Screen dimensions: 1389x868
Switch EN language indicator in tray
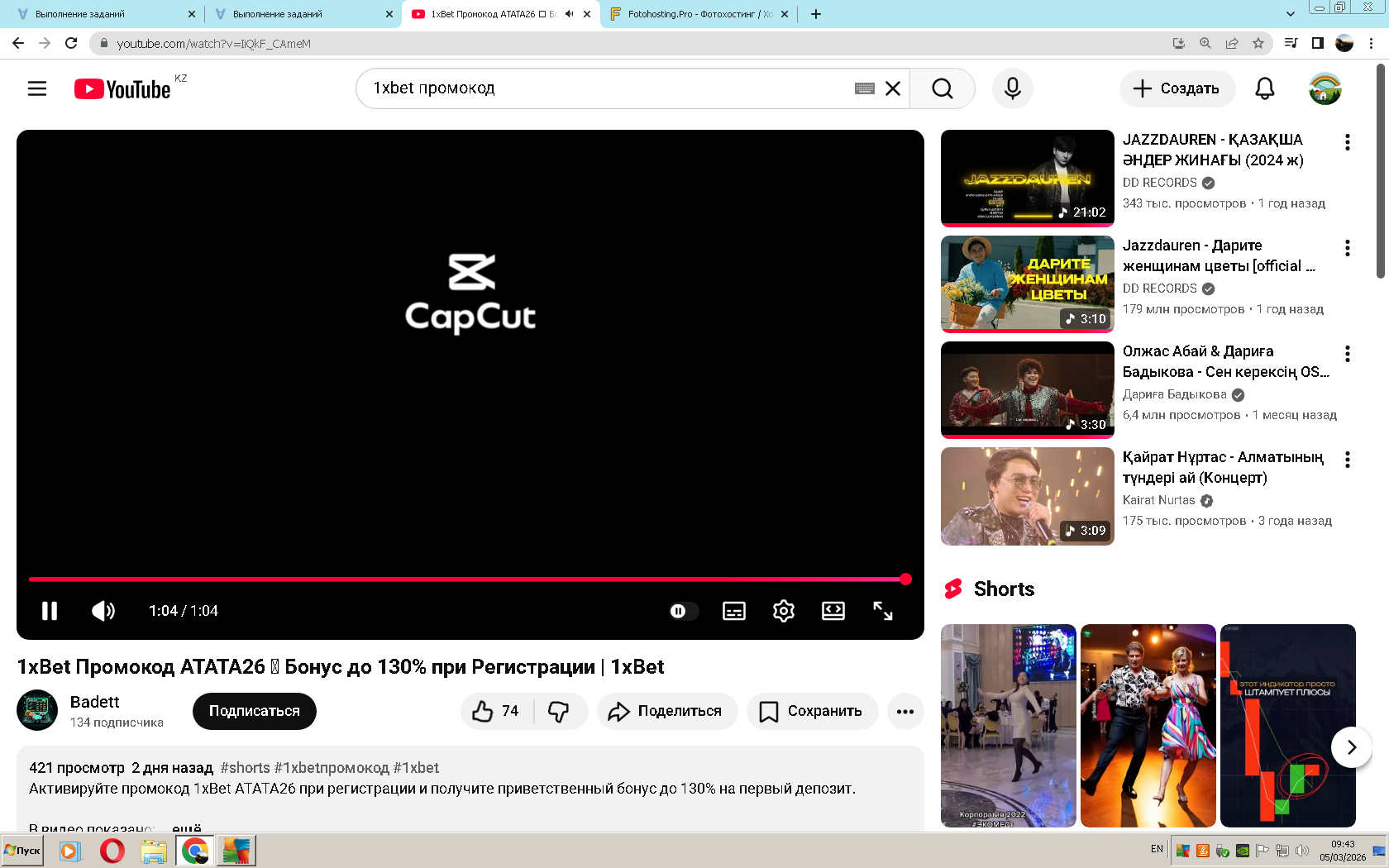1157,849
